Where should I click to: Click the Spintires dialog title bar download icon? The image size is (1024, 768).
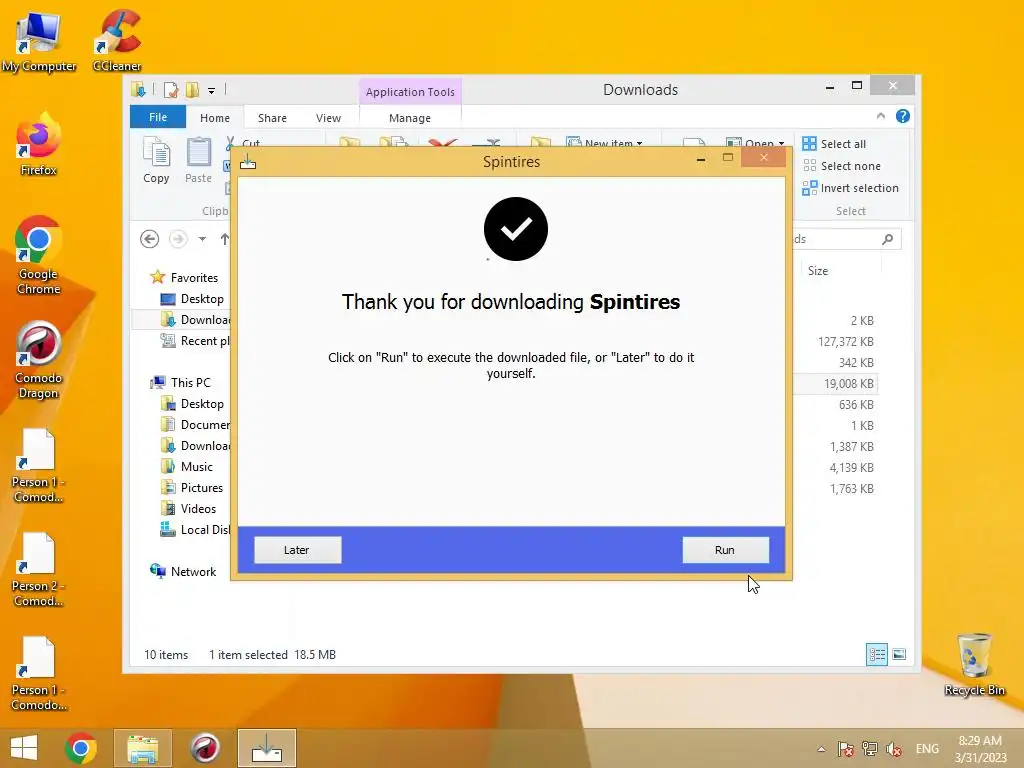tap(248, 161)
